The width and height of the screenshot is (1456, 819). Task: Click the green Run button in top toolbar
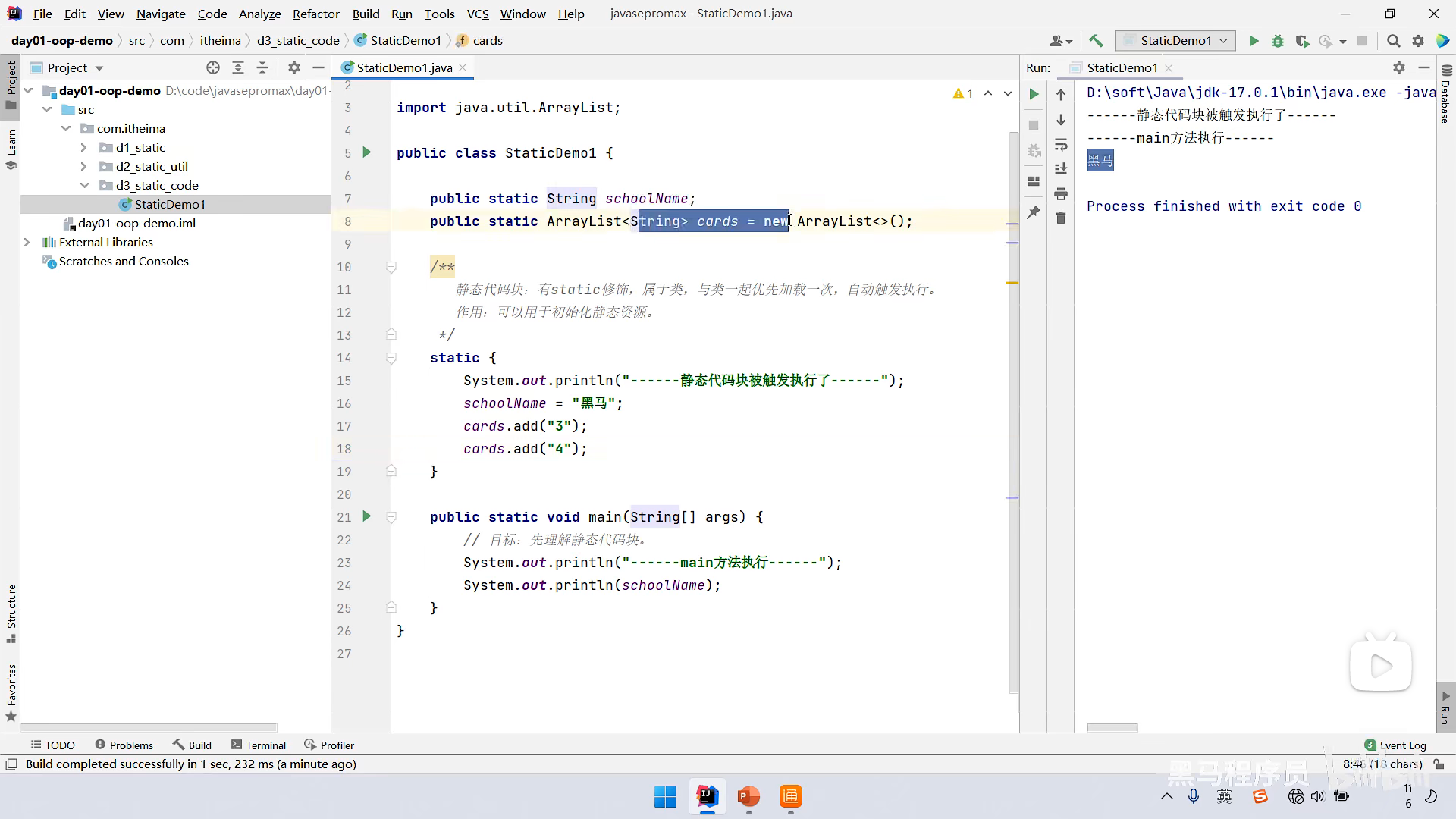point(1254,41)
